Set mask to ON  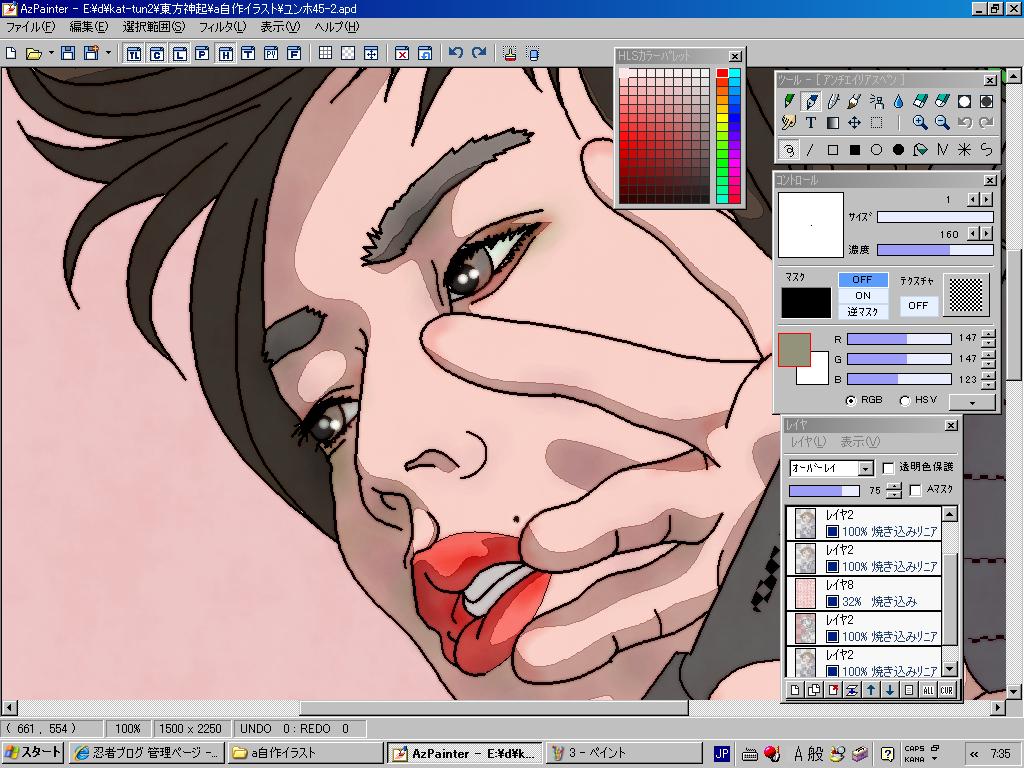point(863,296)
